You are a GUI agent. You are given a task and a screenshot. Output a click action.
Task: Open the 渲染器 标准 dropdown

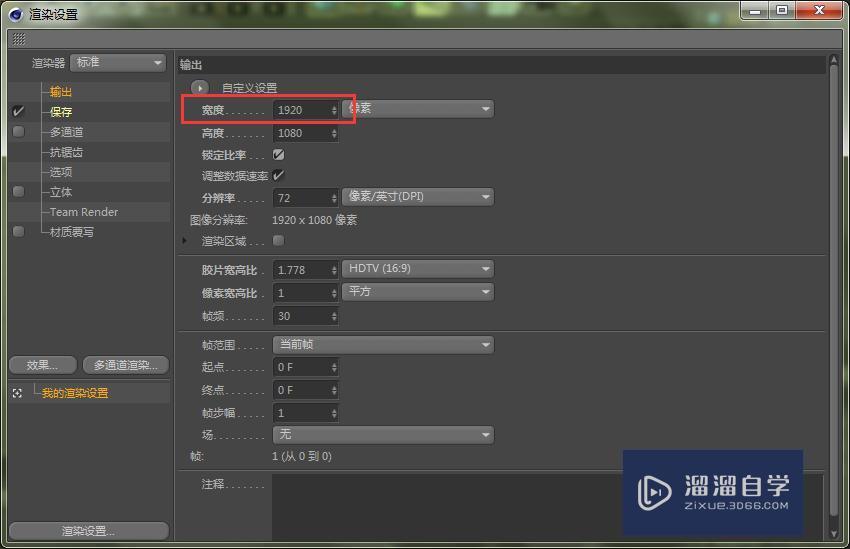pos(118,63)
